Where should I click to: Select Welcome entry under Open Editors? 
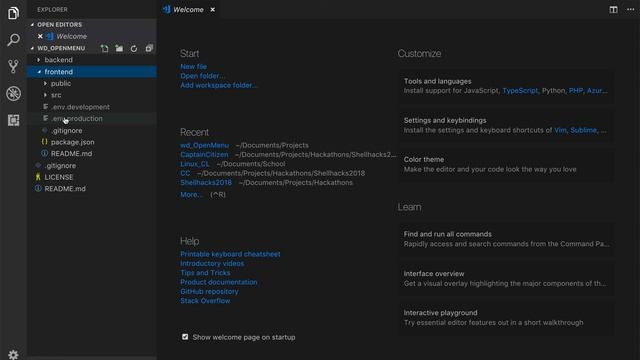pos(92,36)
